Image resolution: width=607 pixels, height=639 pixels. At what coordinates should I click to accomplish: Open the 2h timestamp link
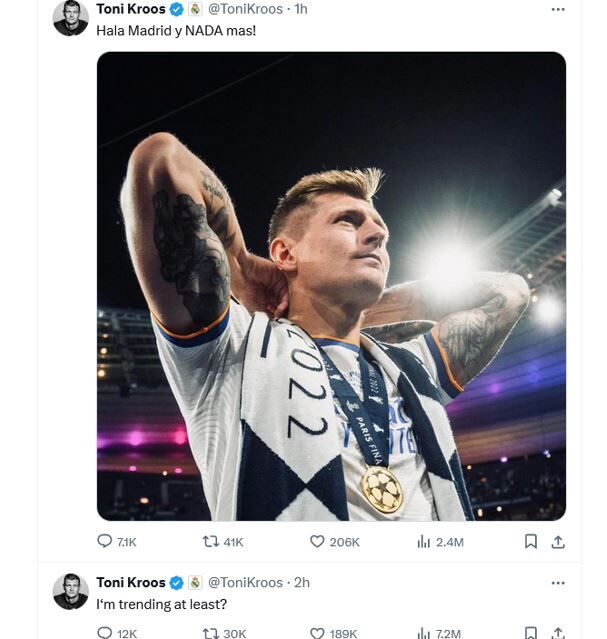[301, 582]
